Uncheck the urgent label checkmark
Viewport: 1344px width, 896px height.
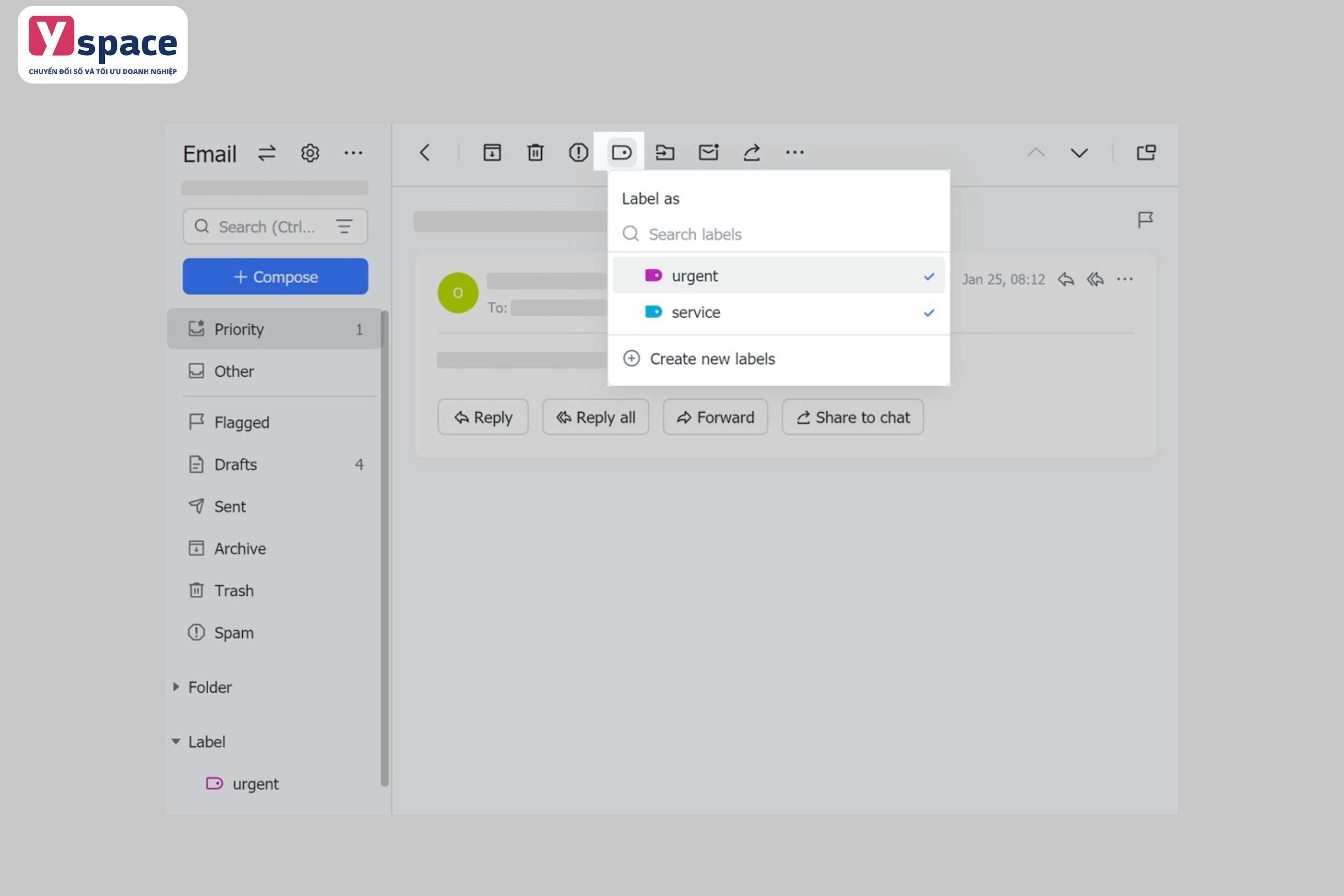click(929, 276)
